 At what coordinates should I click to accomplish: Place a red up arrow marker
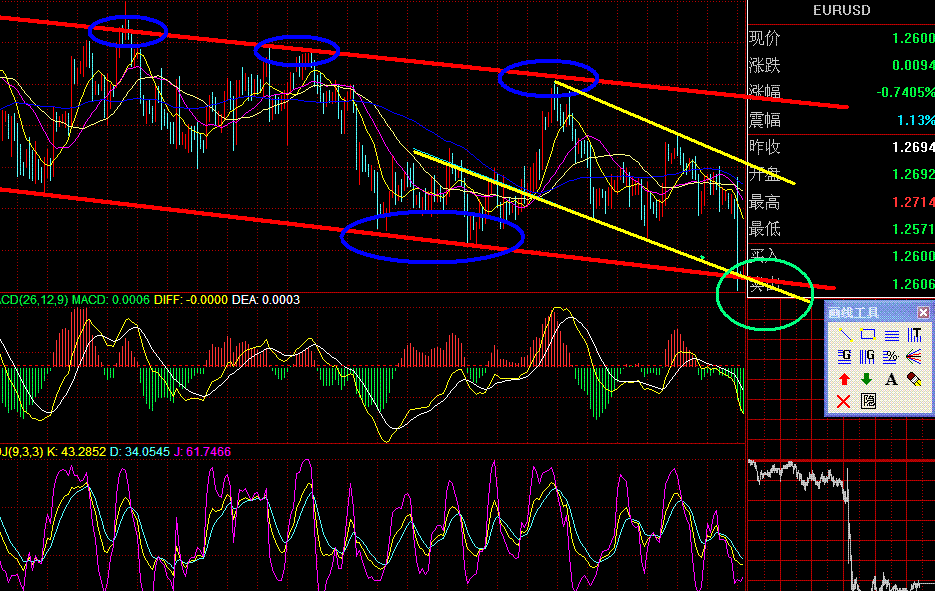click(844, 379)
